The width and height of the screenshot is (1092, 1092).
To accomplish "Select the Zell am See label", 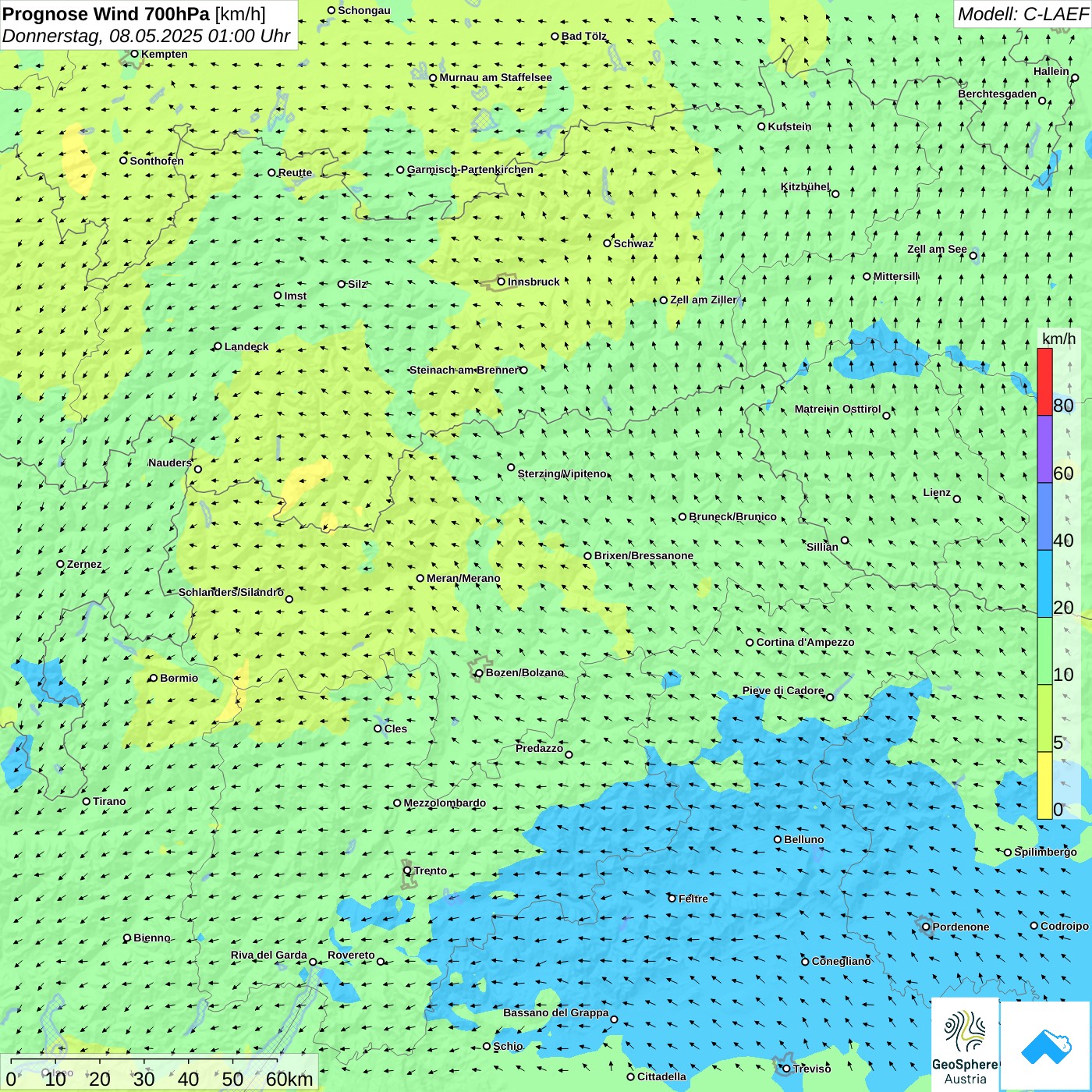I will (x=937, y=250).
